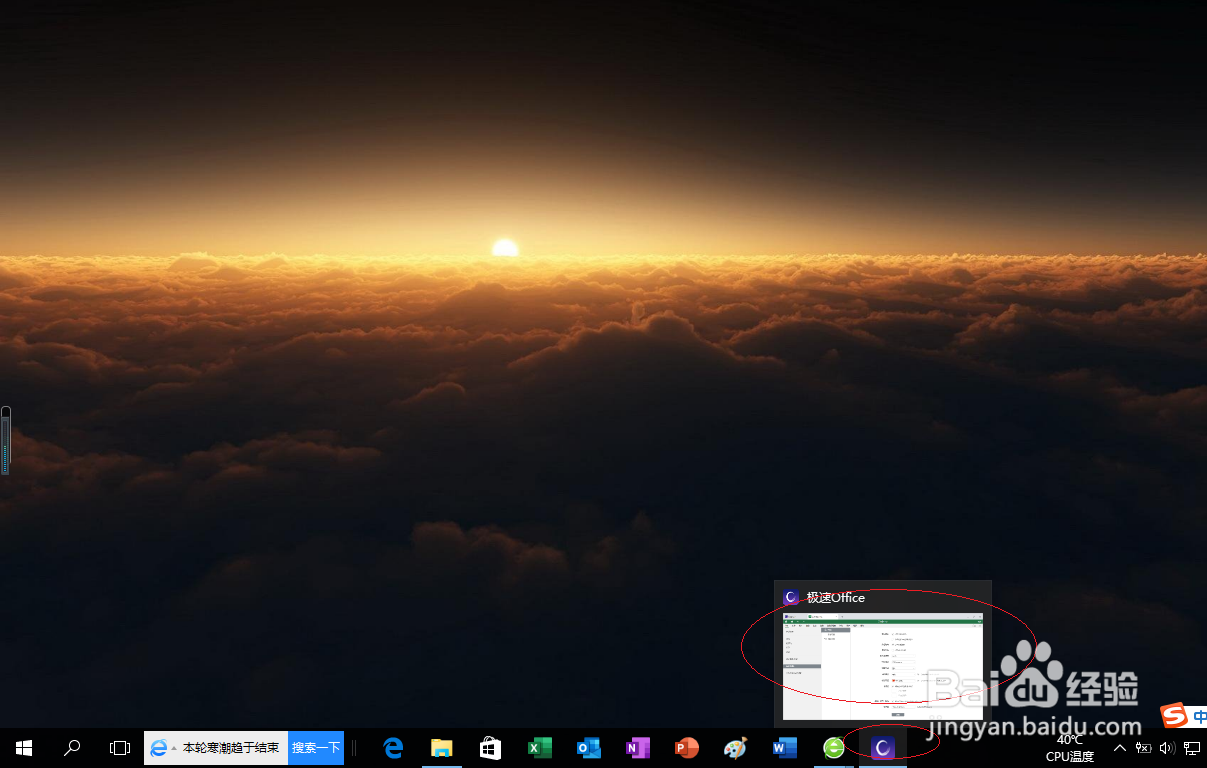Mute system audio via the volume icon
This screenshot has width=1207, height=768.
tap(1167, 748)
